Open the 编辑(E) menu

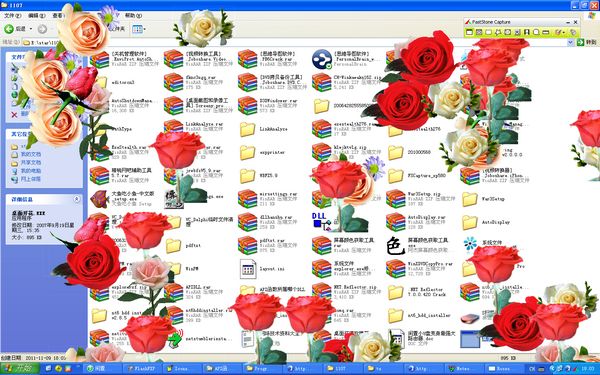[x=36, y=15]
